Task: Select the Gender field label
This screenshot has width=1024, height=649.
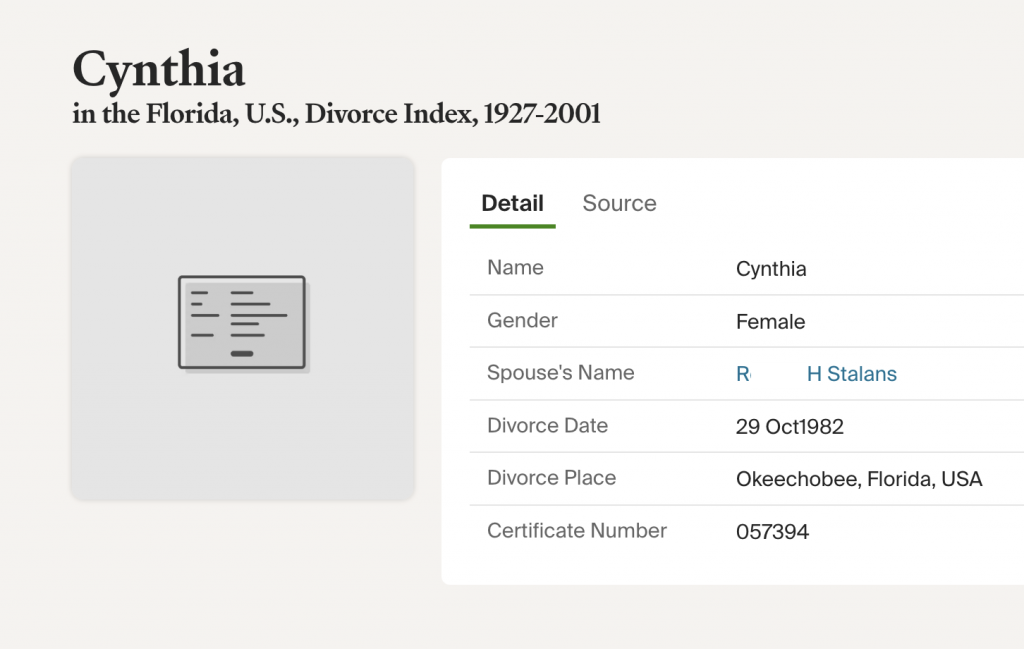Action: pos(522,320)
